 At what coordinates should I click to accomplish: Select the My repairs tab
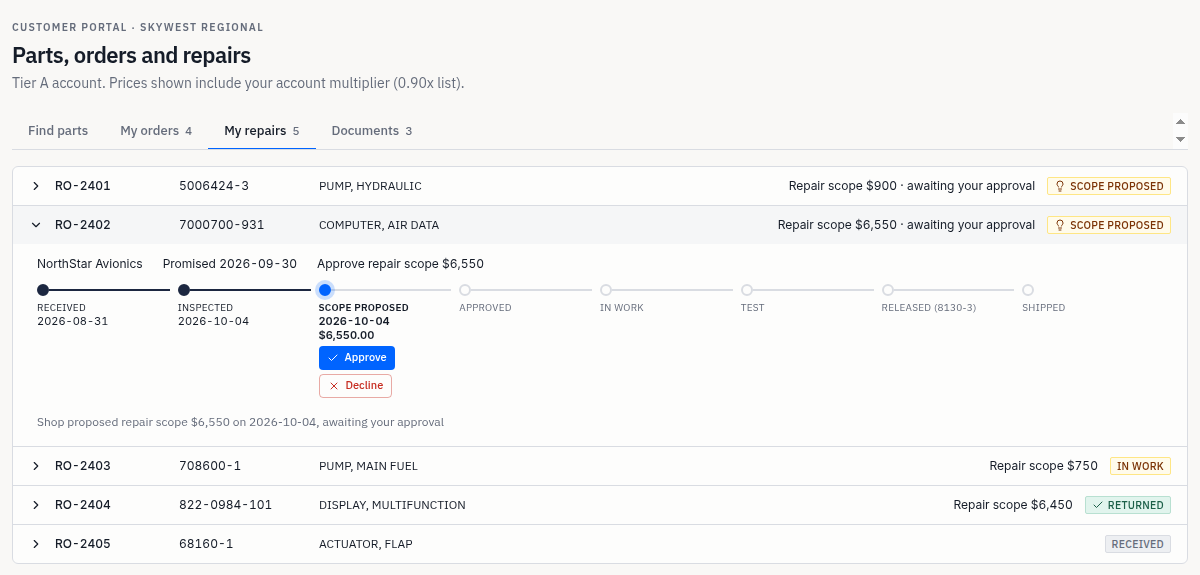click(x=262, y=131)
